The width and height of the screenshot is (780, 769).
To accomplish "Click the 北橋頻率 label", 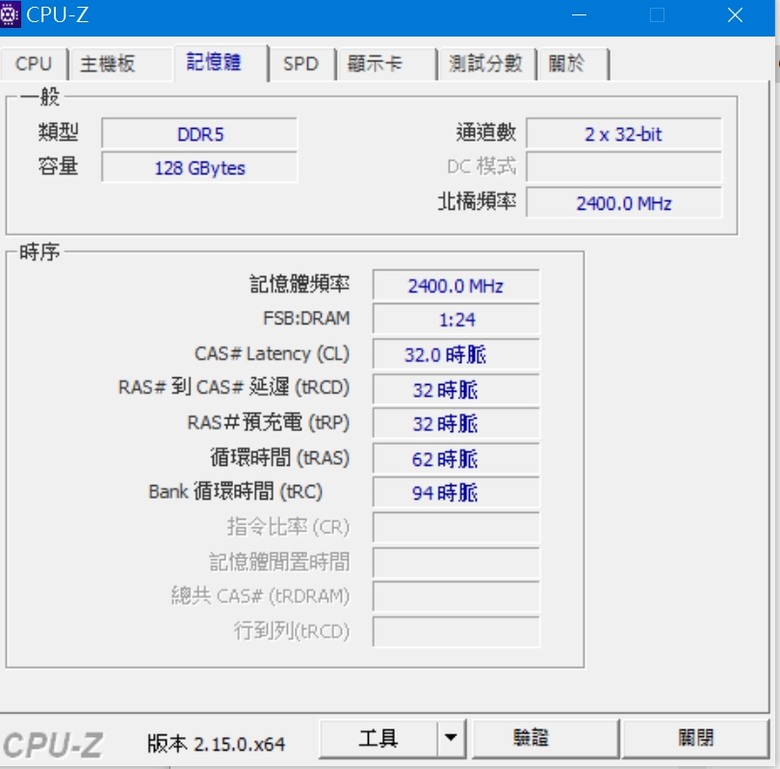I will [x=477, y=201].
